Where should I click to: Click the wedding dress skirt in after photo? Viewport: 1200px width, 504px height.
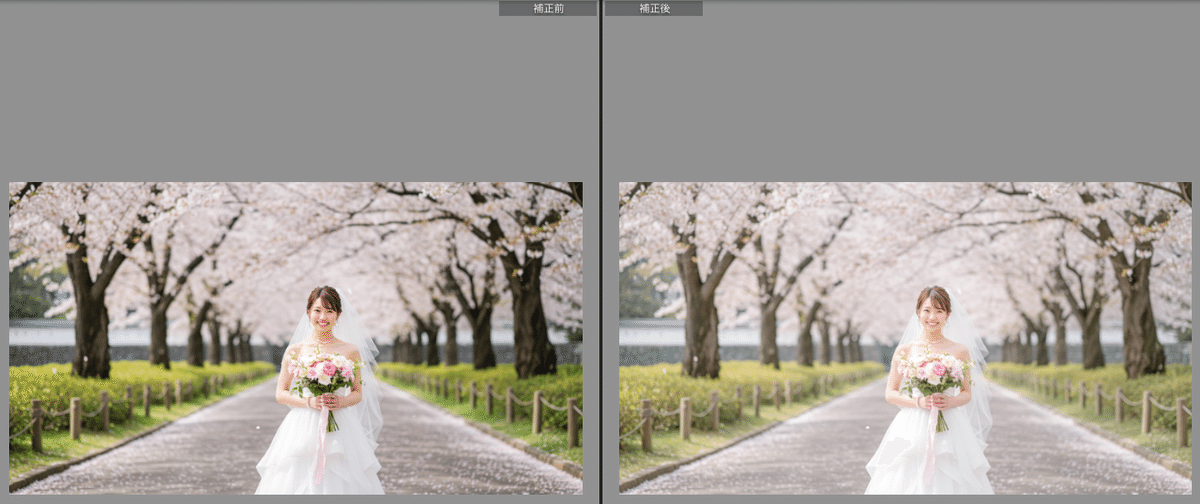[930, 460]
